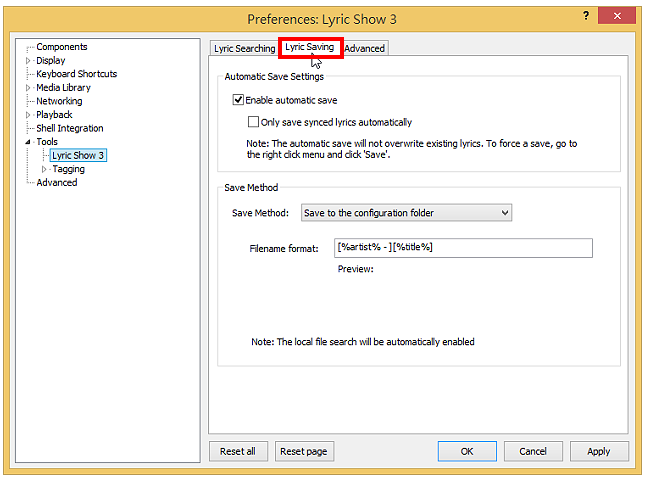652x480 pixels.
Task: Expand the Media Library tree node
Action: tap(28, 88)
